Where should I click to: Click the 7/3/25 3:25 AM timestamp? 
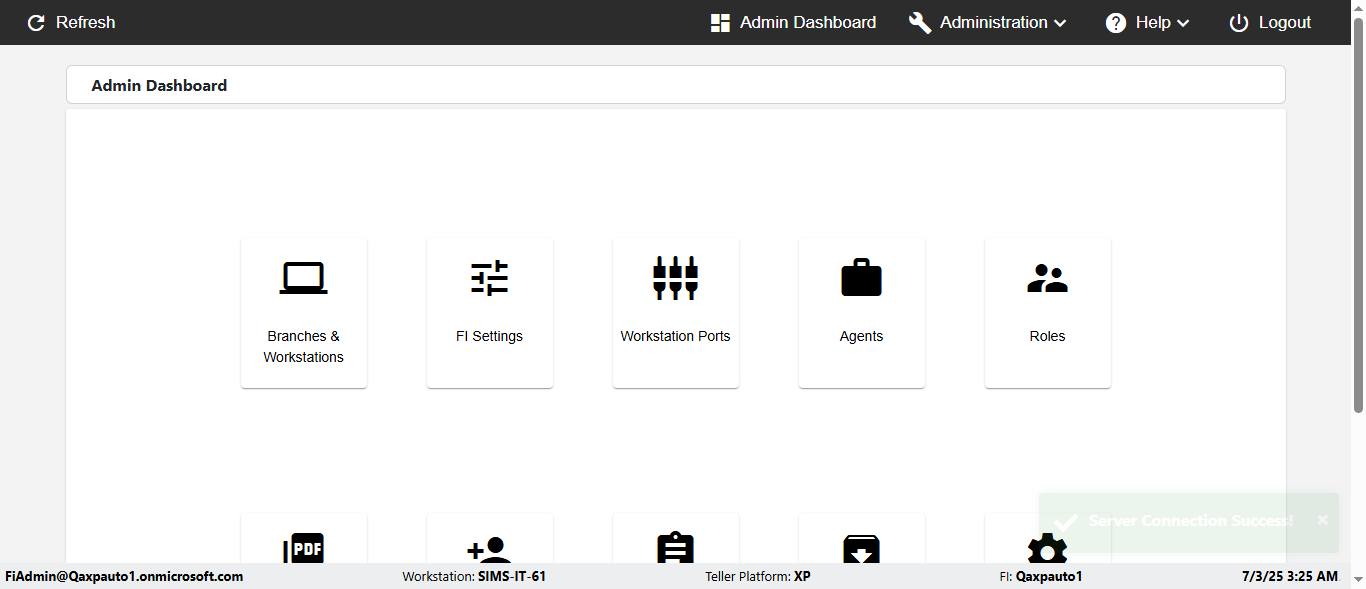coord(1289,576)
